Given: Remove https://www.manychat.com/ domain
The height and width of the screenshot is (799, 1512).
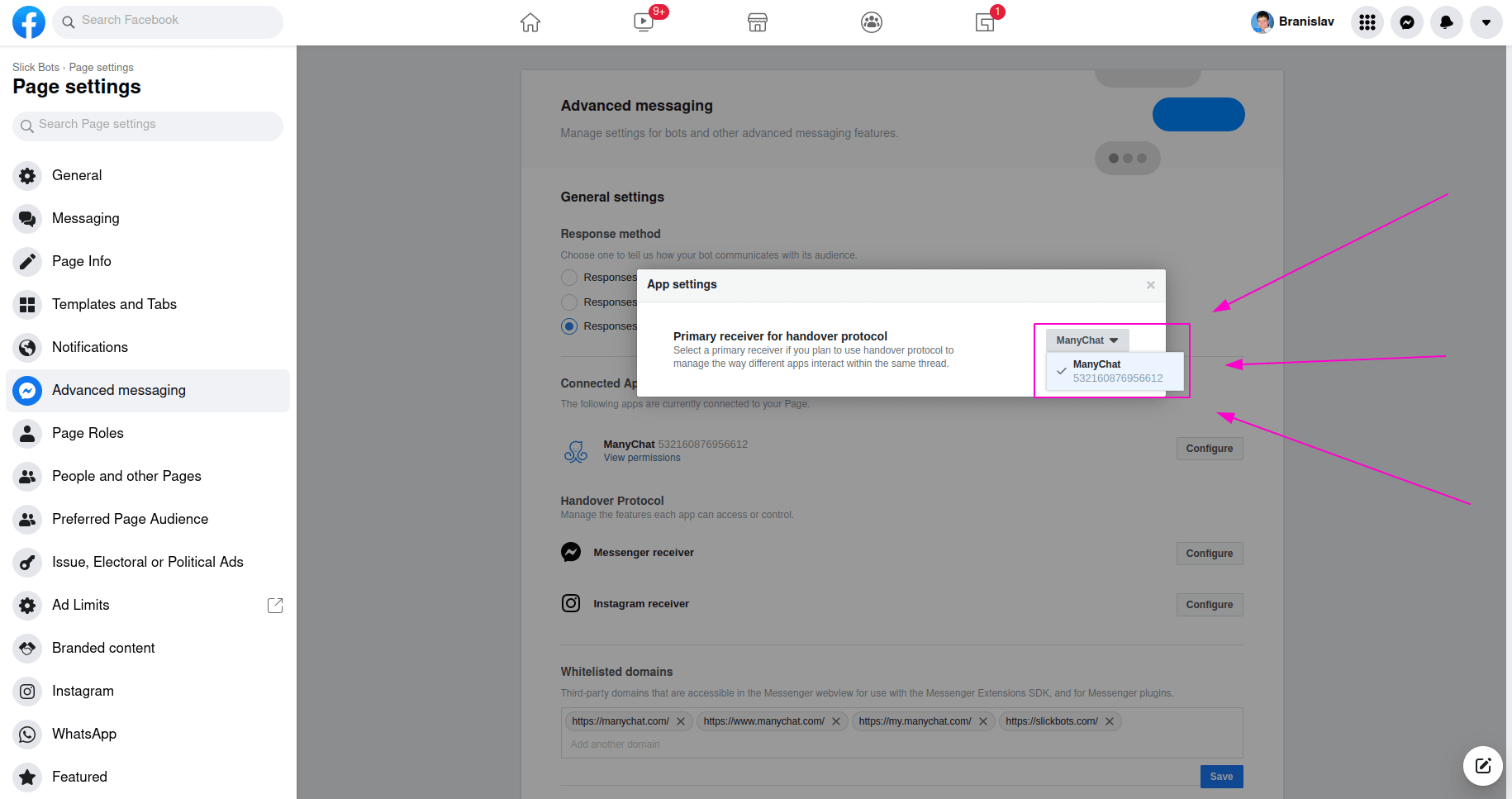Looking at the screenshot, I should (x=836, y=721).
